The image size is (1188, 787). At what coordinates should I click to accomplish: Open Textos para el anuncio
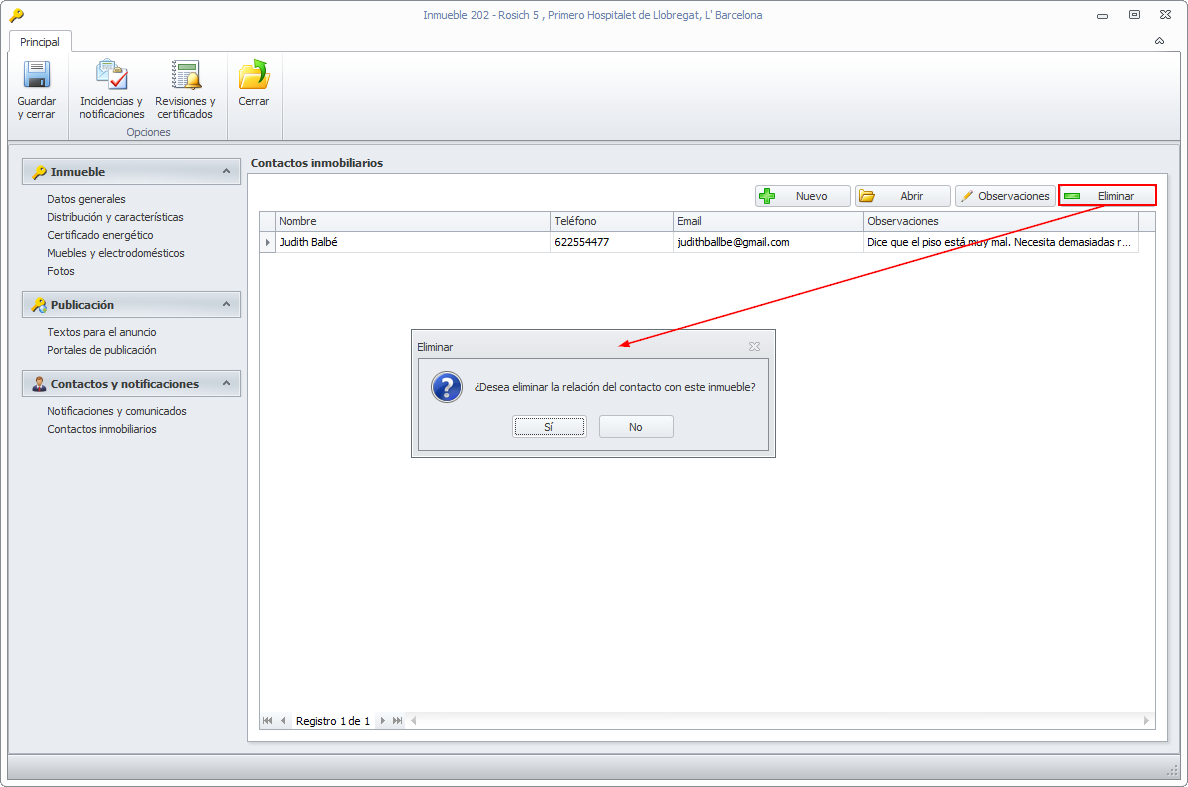(x=102, y=333)
